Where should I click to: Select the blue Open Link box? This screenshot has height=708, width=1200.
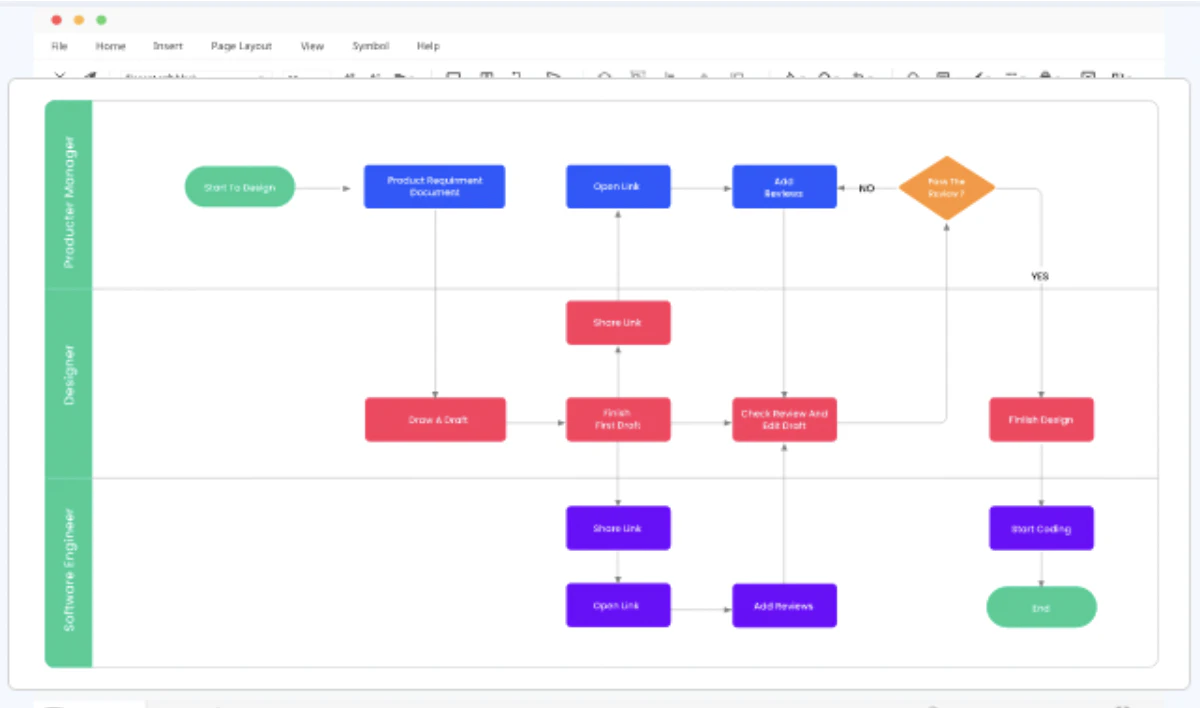(618, 187)
